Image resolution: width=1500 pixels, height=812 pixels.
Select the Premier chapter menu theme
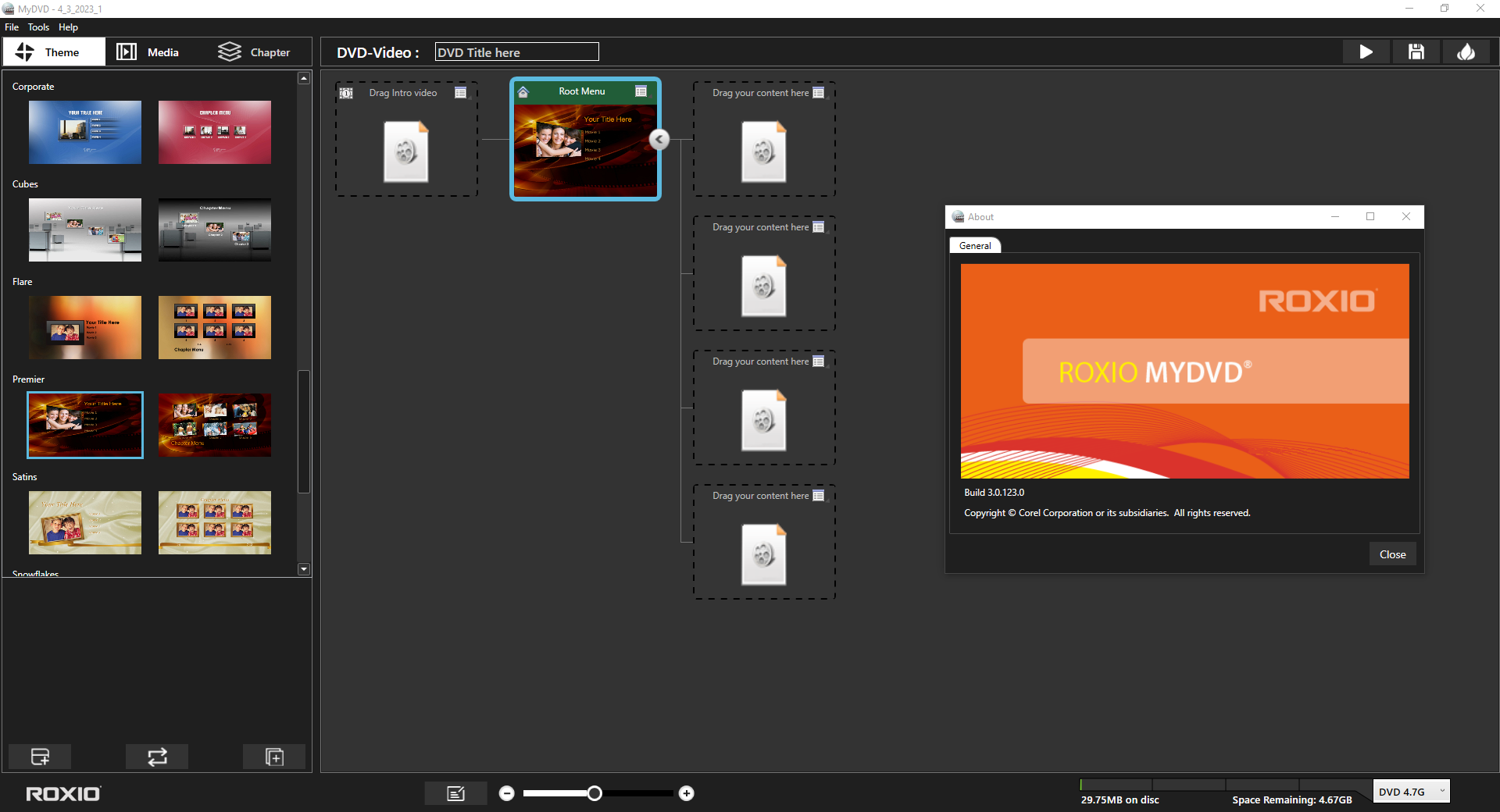[215, 425]
